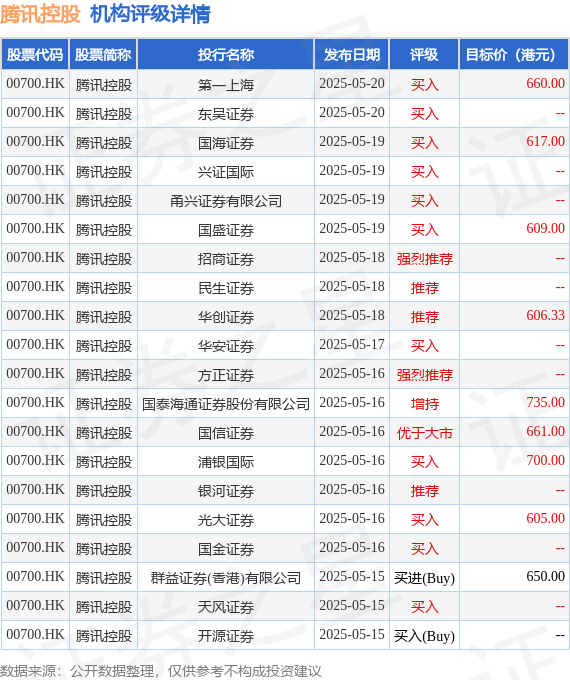Image resolution: width=570 pixels, height=680 pixels.
Task: Click the 优于大市 rating cell
Action: [x=424, y=433]
